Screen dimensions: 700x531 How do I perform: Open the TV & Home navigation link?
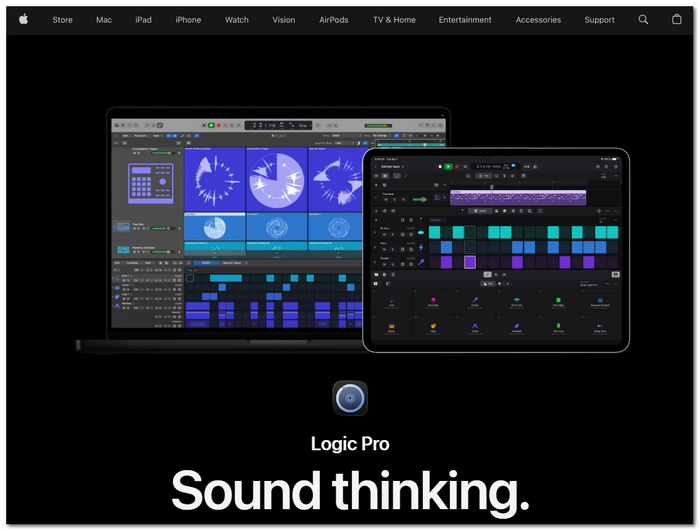tap(394, 20)
